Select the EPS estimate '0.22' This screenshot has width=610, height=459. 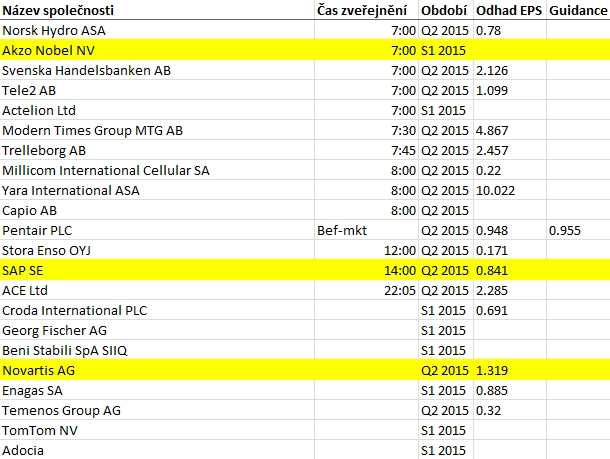(510, 170)
